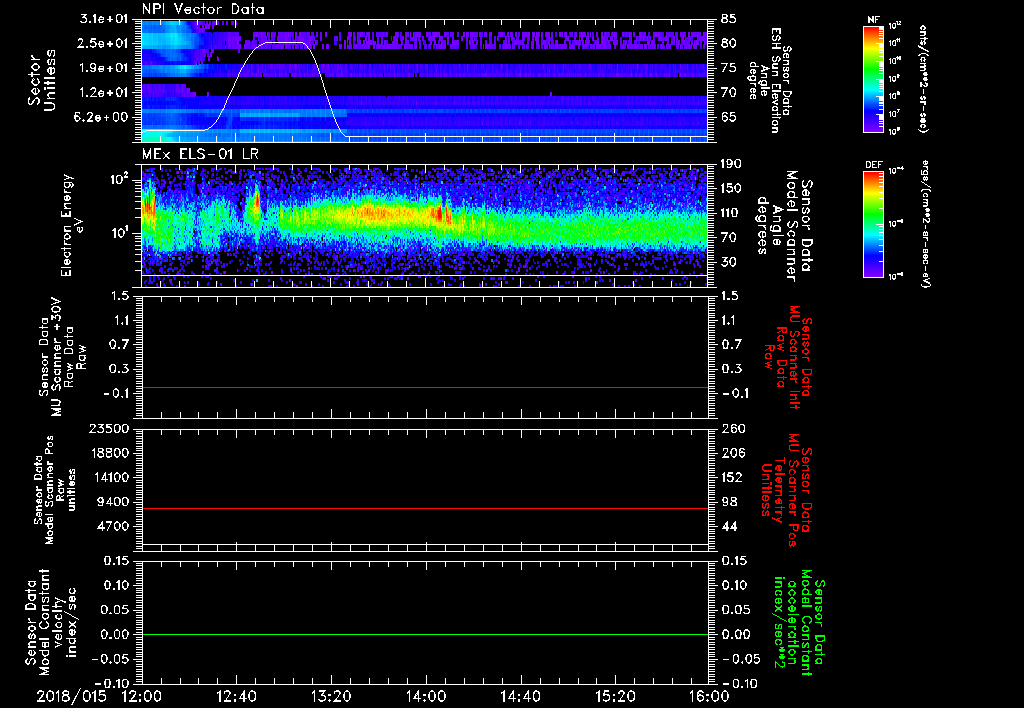Viewport: 1024px width, 708px height.
Task: Click the '2018/015' date label
Action: (71, 696)
